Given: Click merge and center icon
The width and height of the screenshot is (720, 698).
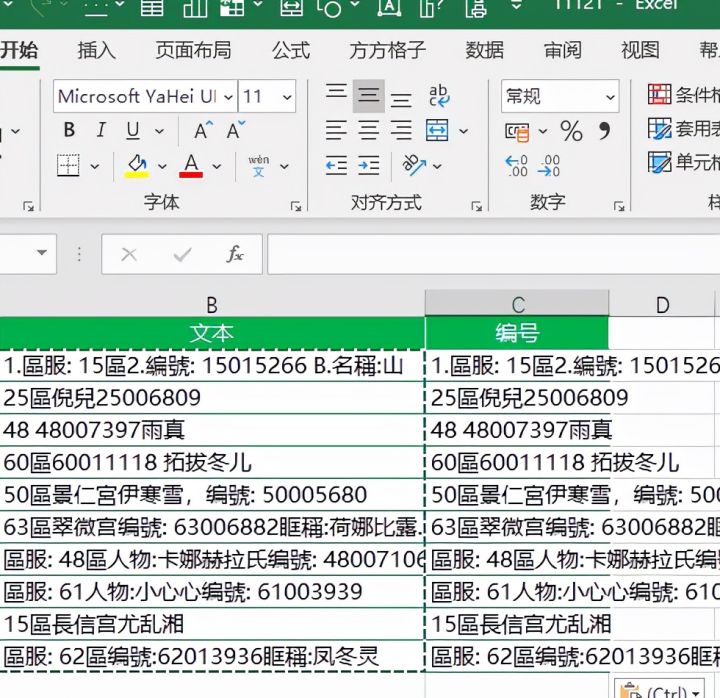Looking at the screenshot, I should point(437,130).
